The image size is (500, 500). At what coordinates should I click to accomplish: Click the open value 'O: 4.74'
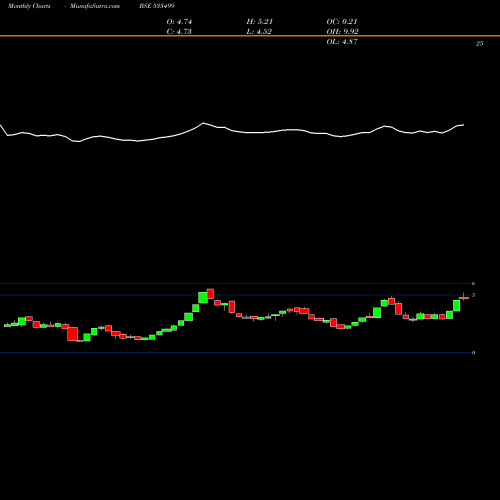[x=179, y=22]
